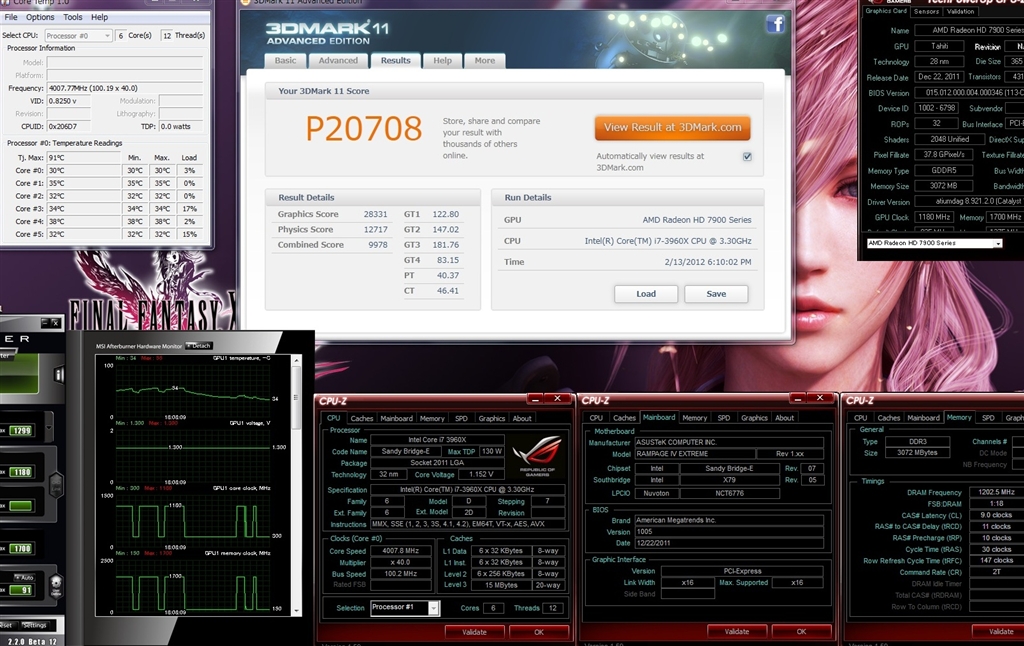Screen dimensions: 1024x646
Task: Click Afterburner fan speed value 91
Action: 22,590
